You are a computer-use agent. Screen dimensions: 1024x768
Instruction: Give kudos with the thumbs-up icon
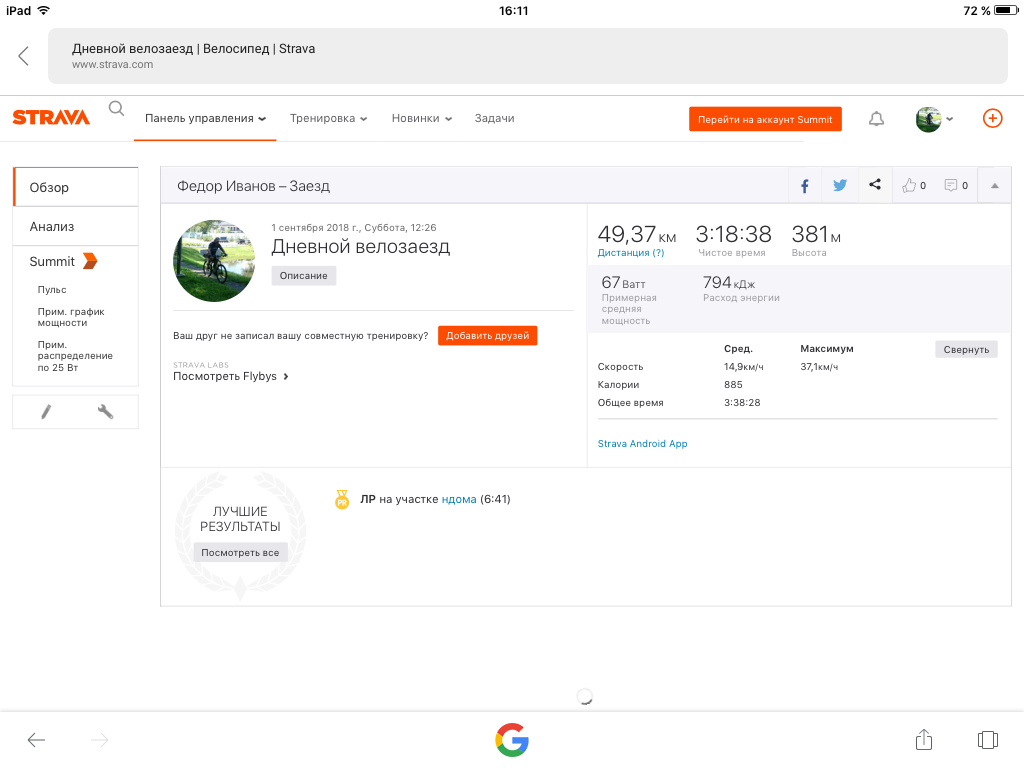914,185
